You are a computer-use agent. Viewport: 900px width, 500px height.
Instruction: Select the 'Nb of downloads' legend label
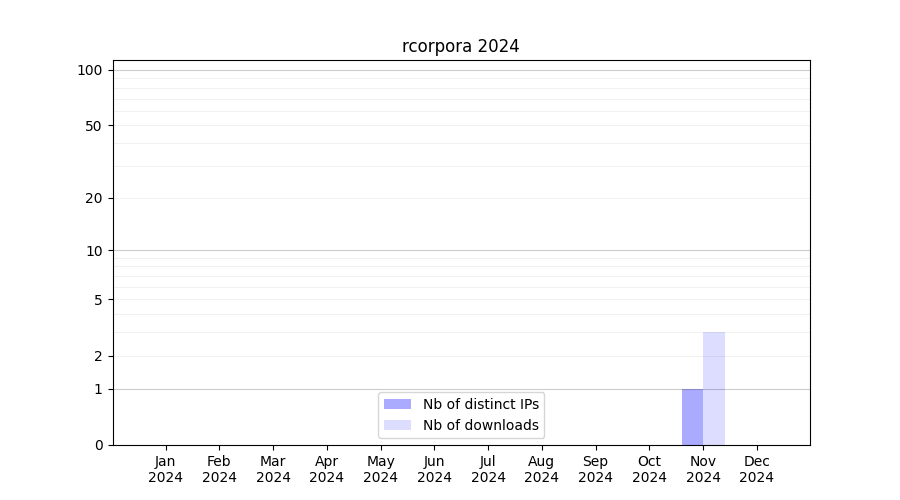480,425
